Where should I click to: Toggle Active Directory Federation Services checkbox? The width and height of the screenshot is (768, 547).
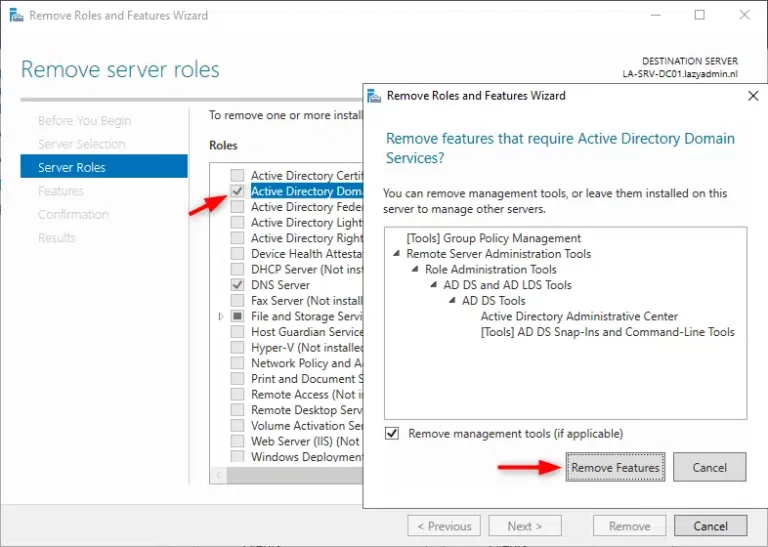(x=238, y=207)
